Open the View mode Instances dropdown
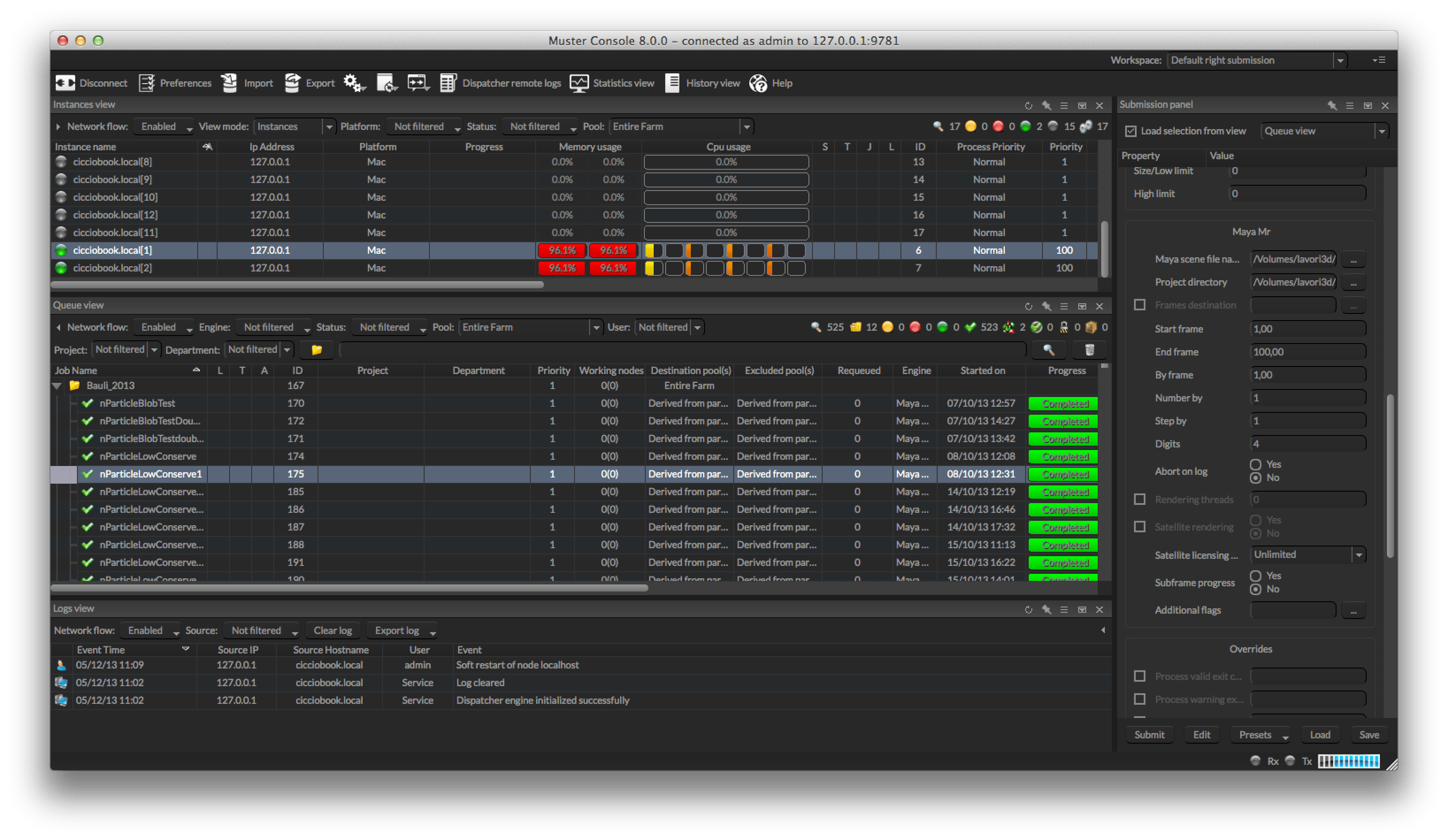1448x840 pixels. (x=294, y=126)
